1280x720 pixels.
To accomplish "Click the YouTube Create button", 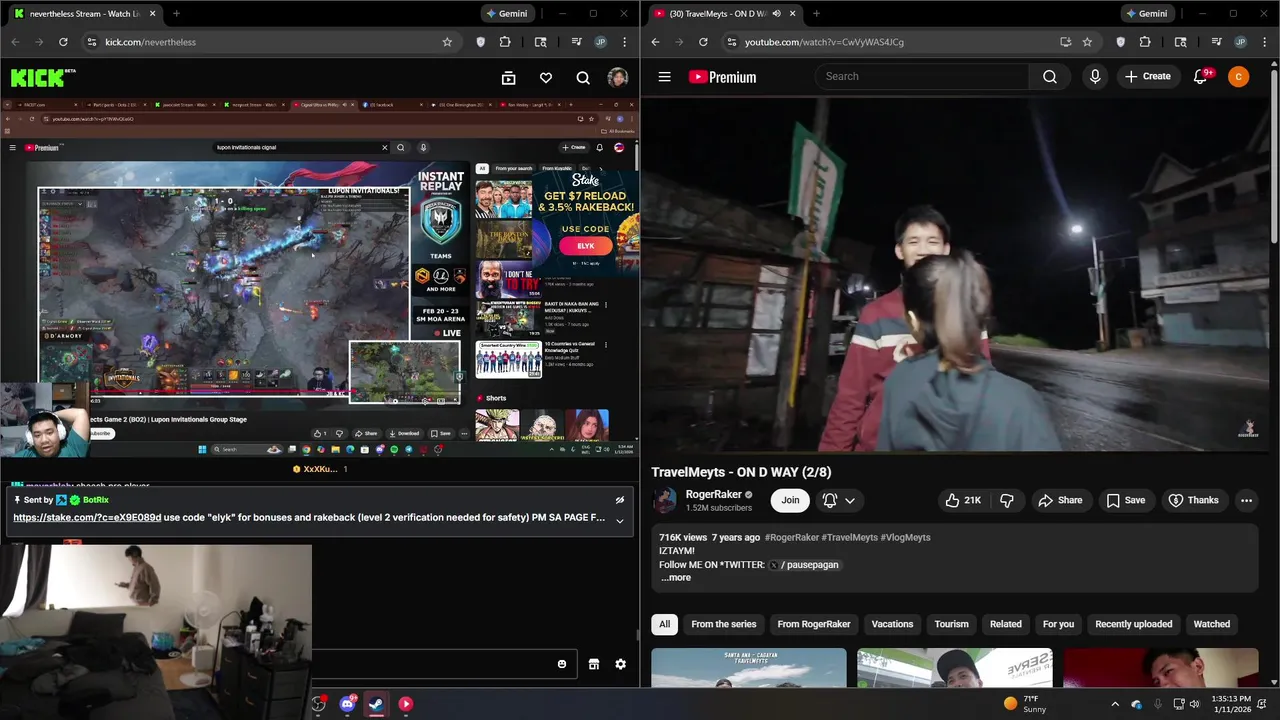I will tap(1147, 76).
